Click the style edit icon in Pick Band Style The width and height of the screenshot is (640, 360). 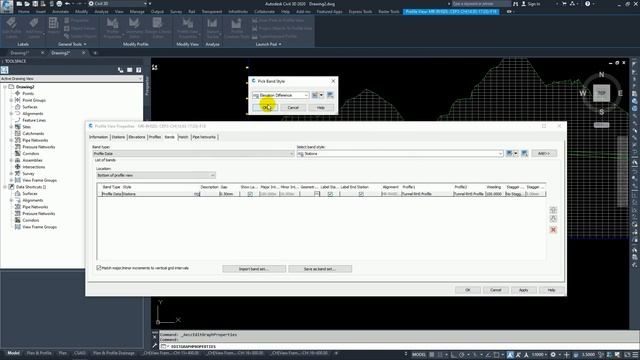pyautogui.click(x=315, y=95)
